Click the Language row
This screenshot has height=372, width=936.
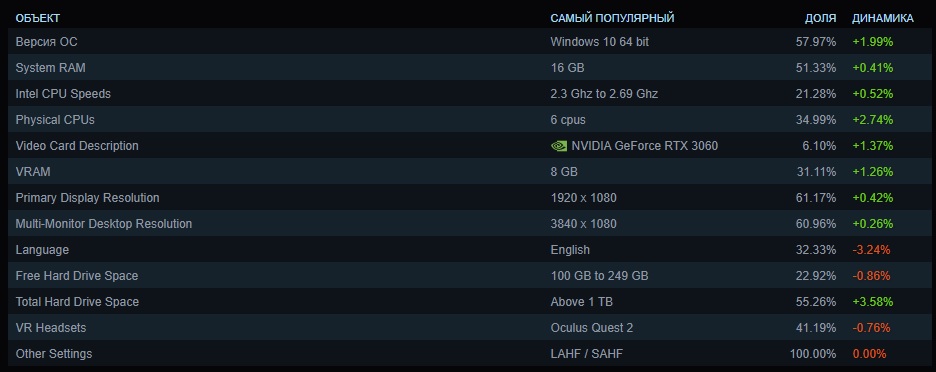468,250
